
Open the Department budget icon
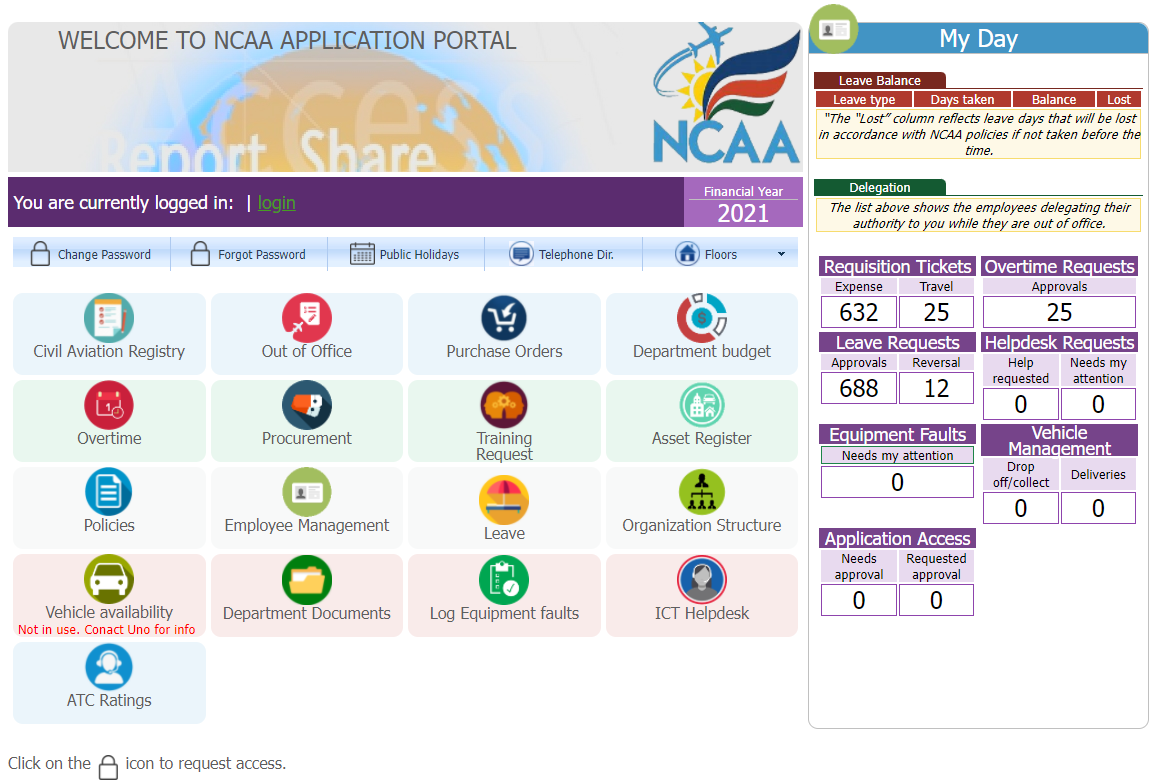[x=701, y=318]
